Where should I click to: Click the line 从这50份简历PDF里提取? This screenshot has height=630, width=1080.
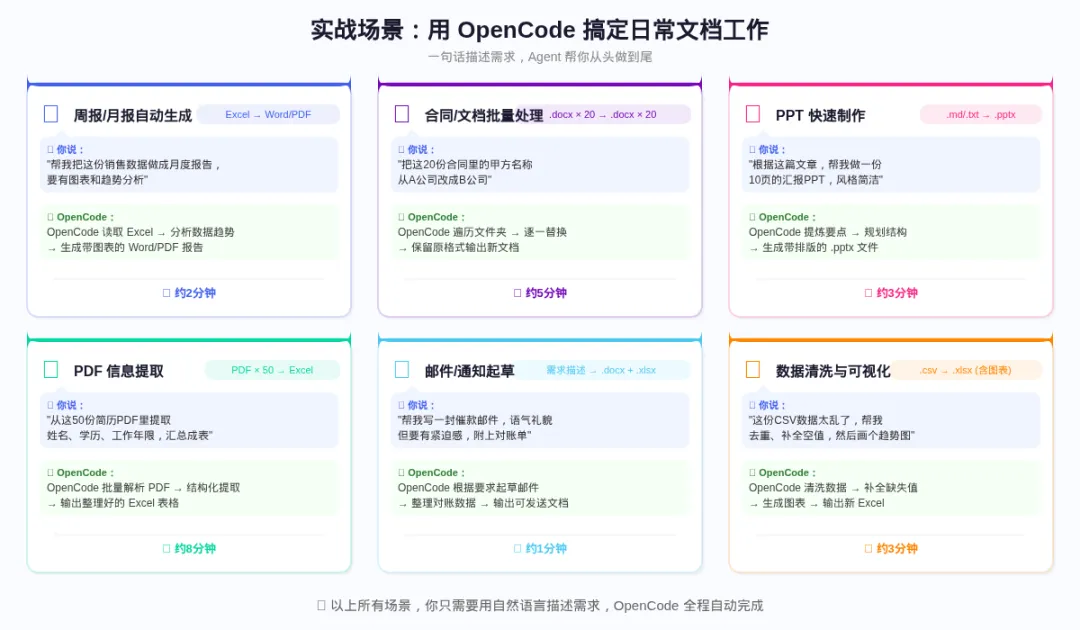click(109, 420)
